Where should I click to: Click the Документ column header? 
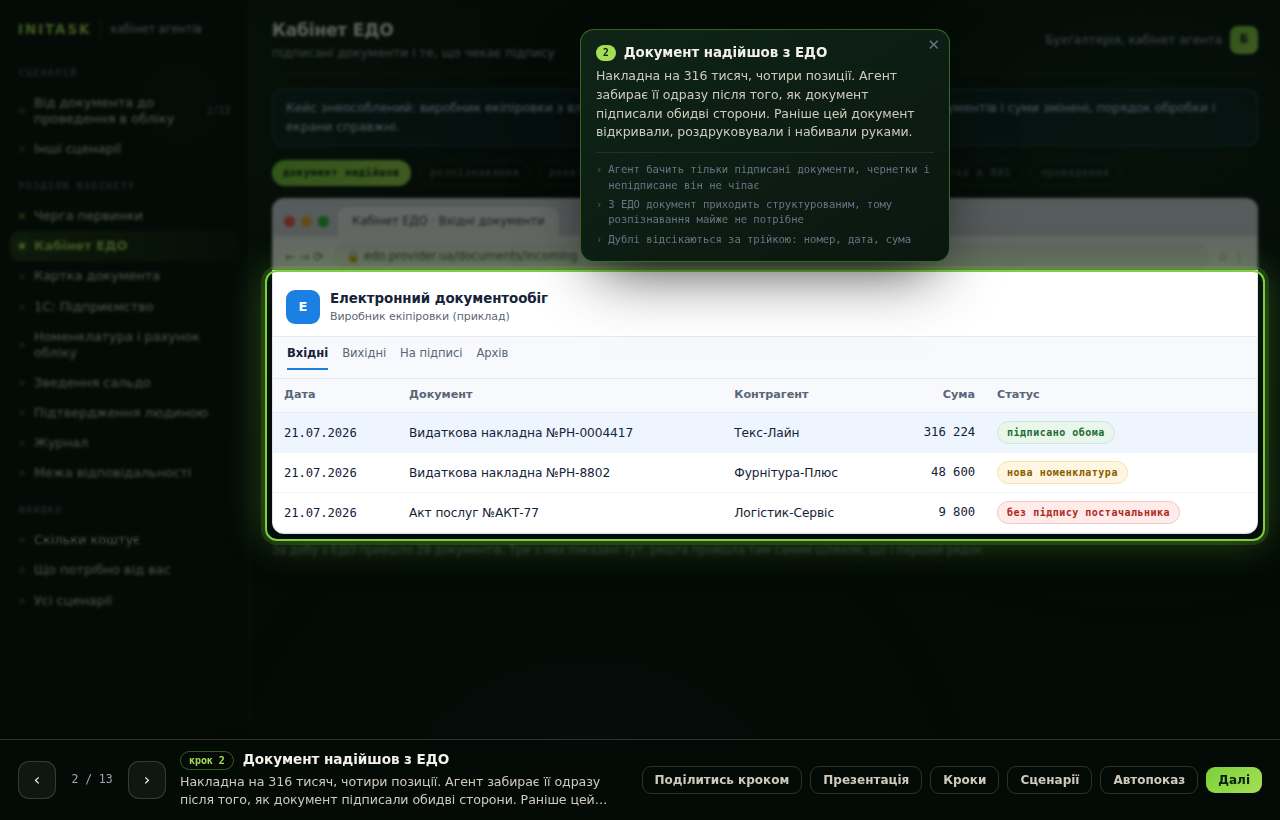pos(441,395)
